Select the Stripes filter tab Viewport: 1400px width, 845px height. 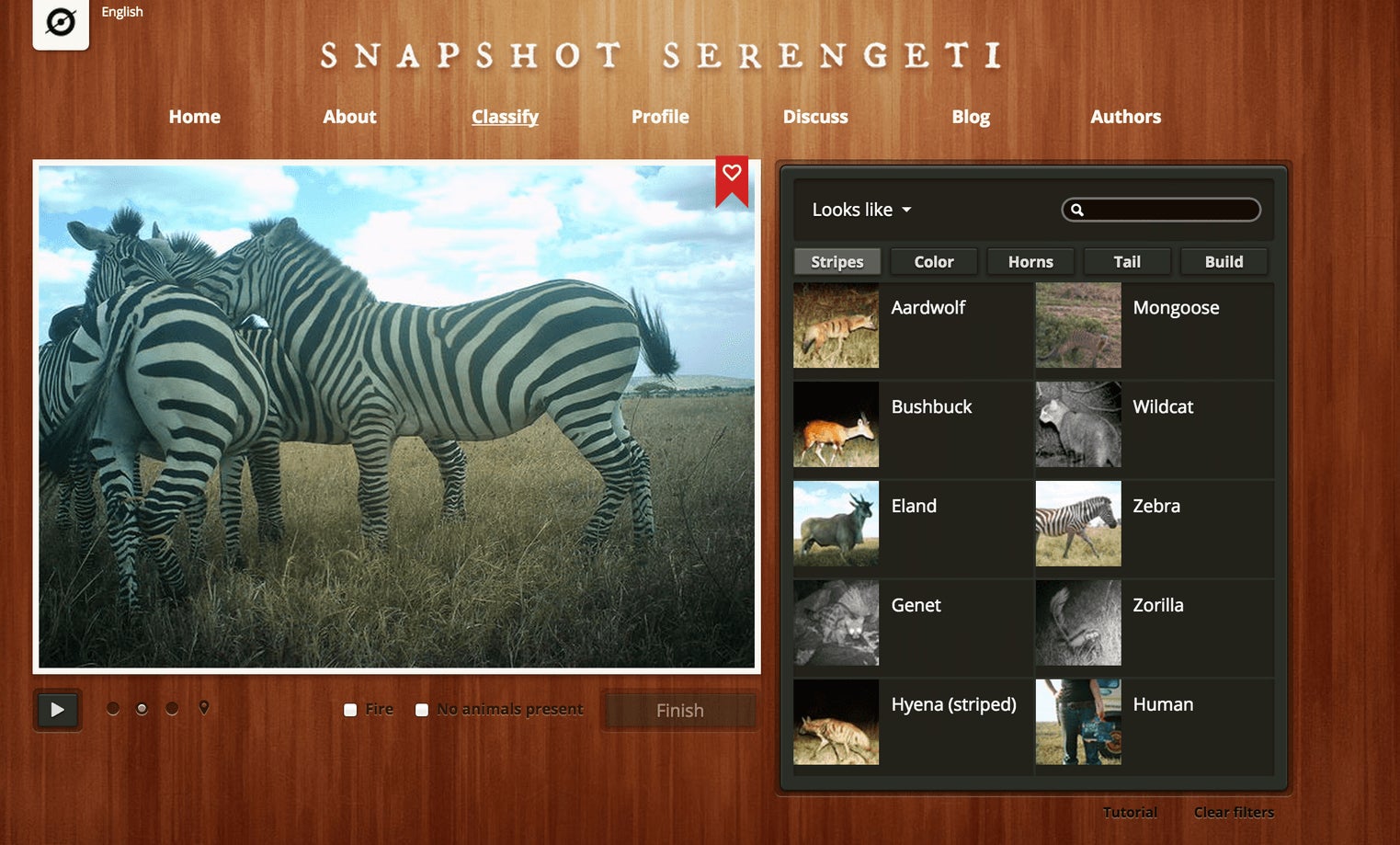tap(837, 262)
